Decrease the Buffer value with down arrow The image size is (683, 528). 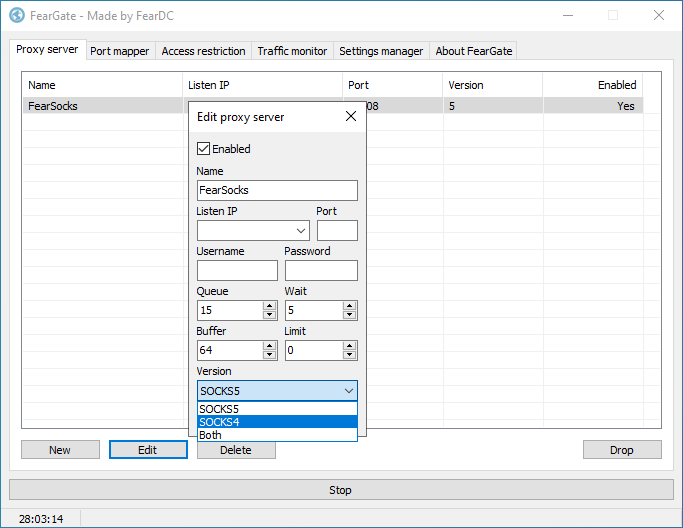270,355
